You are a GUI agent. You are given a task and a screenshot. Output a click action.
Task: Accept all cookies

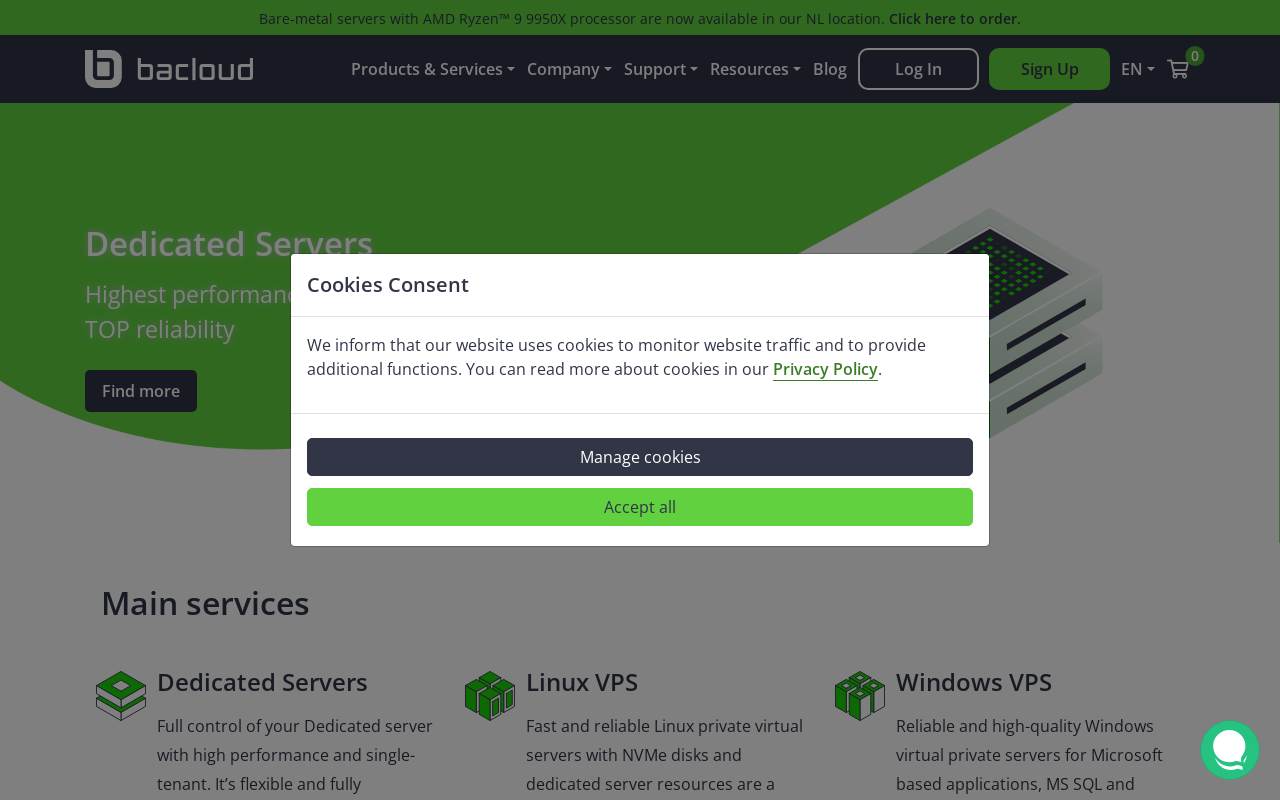(x=640, y=507)
